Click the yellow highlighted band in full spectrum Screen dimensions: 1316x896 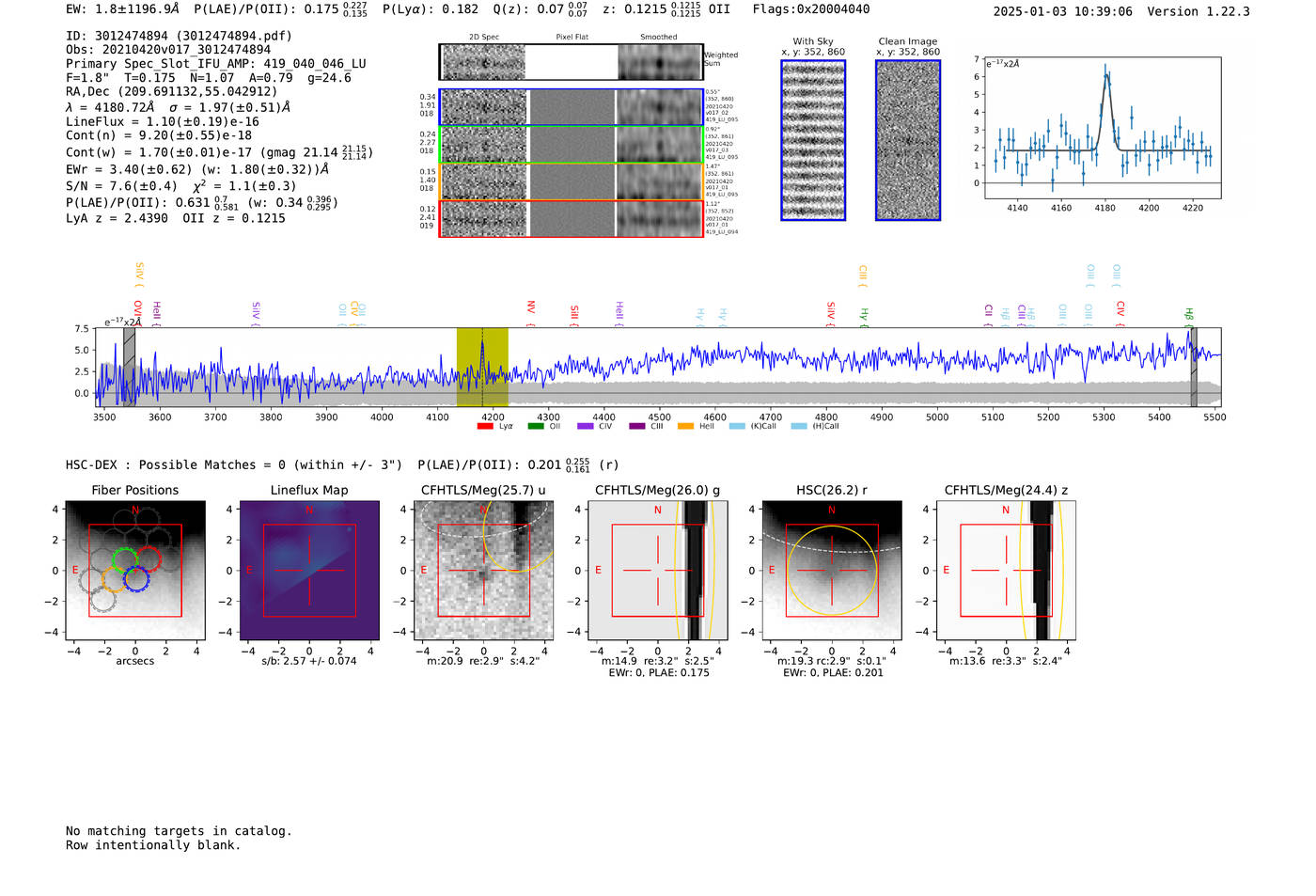click(x=482, y=368)
